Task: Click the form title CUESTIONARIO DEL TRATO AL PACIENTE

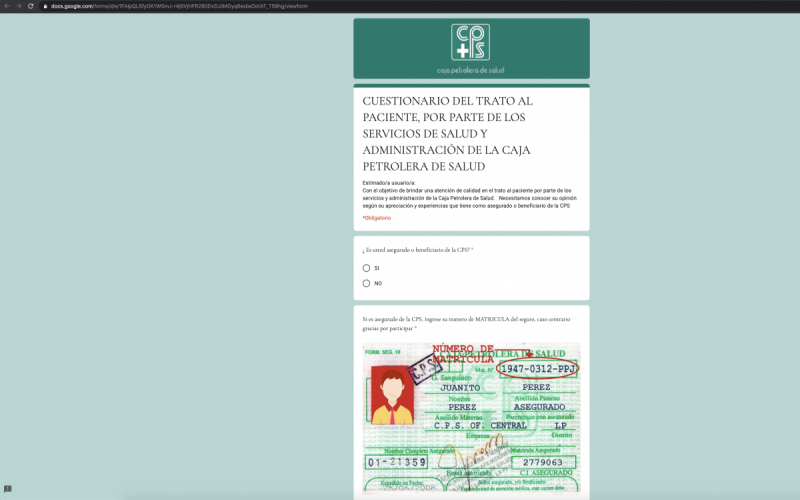Action: 447,134
